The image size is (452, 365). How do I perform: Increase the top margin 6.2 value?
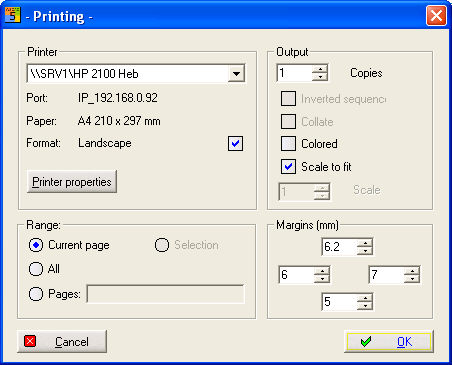(365, 243)
